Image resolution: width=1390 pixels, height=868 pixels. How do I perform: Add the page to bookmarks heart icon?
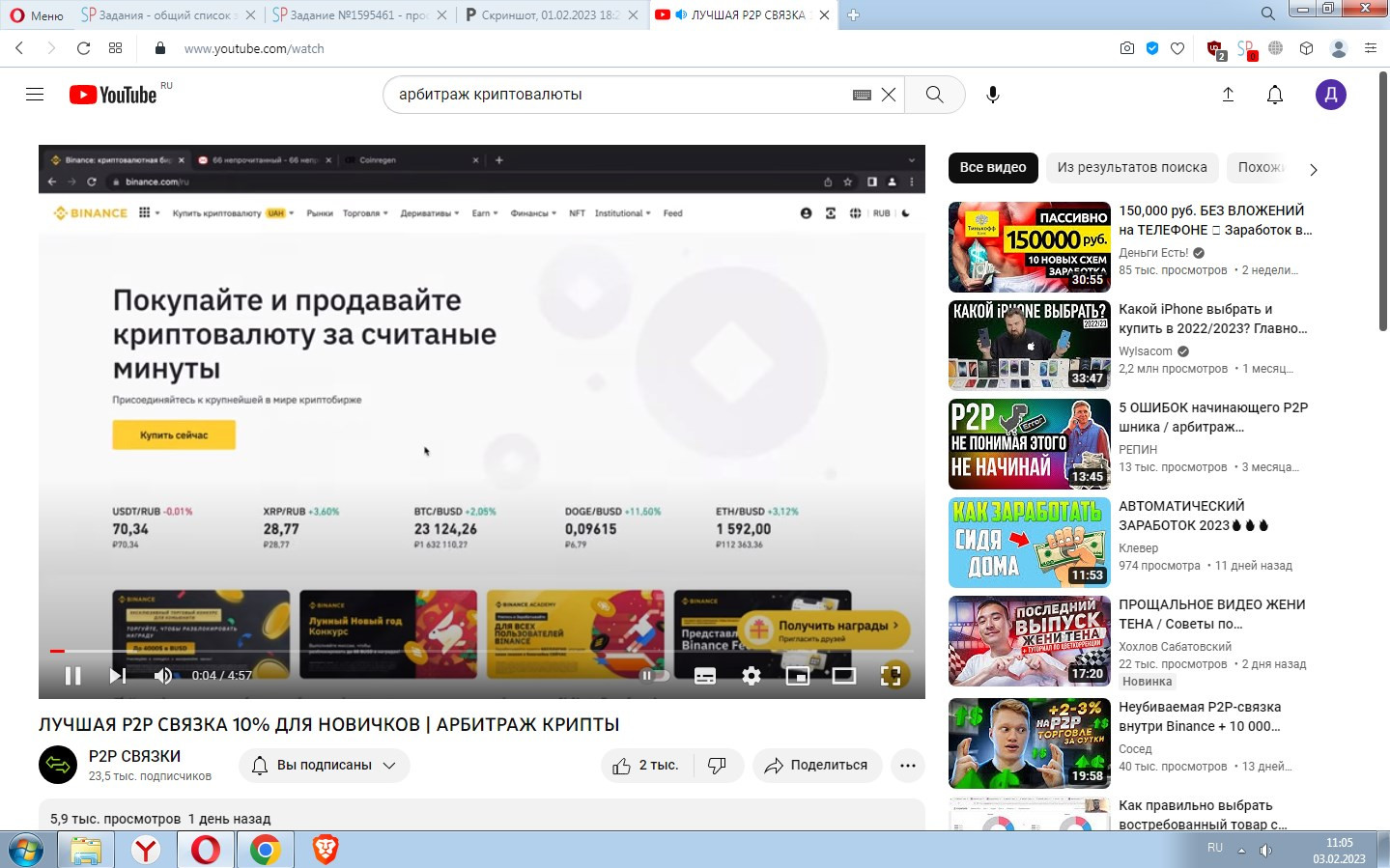1177,48
